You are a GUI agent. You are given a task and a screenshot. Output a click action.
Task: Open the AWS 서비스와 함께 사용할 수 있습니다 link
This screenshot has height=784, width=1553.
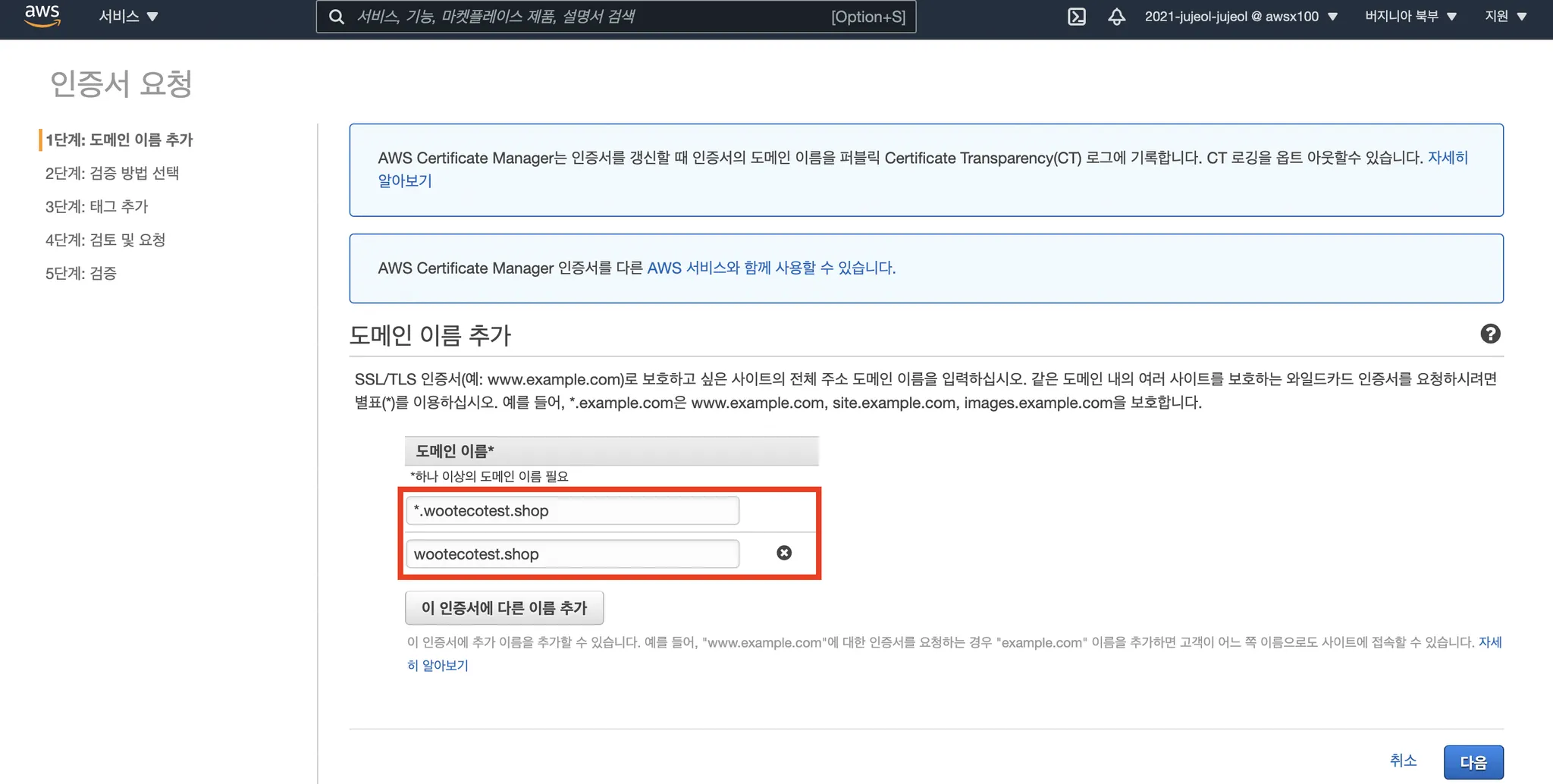click(771, 268)
